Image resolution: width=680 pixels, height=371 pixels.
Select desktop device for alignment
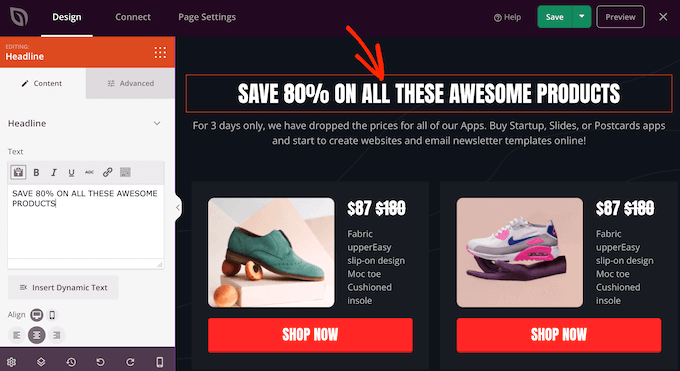point(37,315)
